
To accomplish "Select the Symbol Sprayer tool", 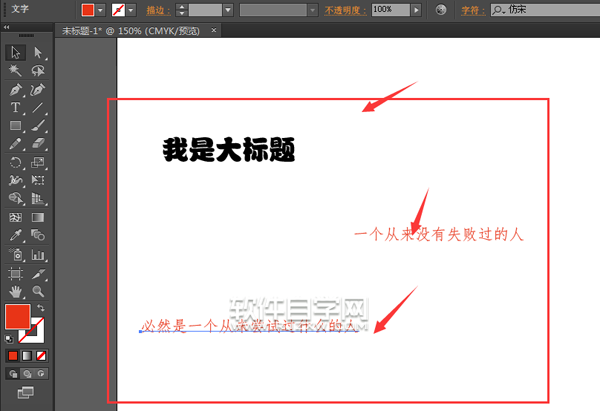I will (x=15, y=254).
